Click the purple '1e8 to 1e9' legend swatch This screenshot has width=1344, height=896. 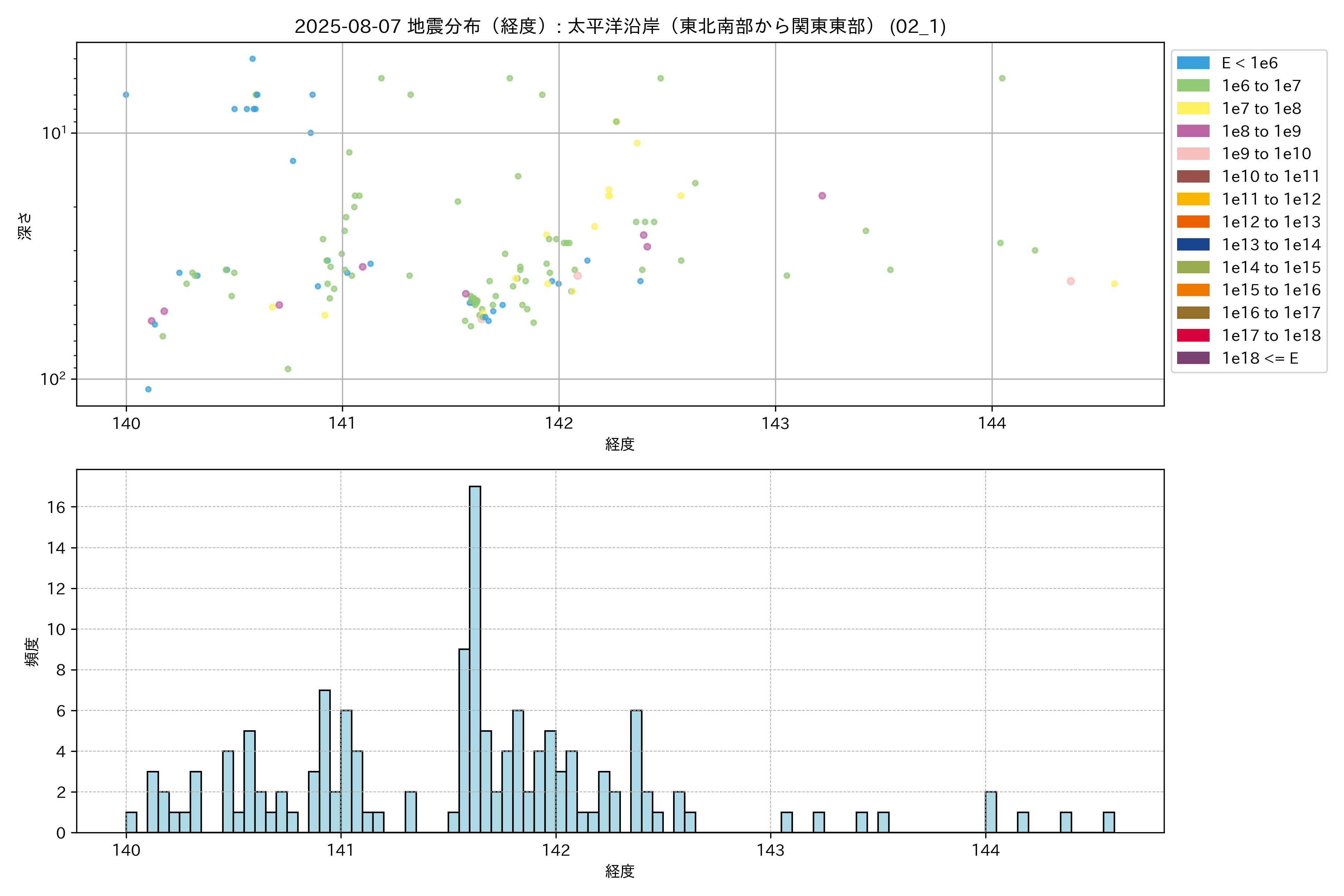coord(1193,131)
